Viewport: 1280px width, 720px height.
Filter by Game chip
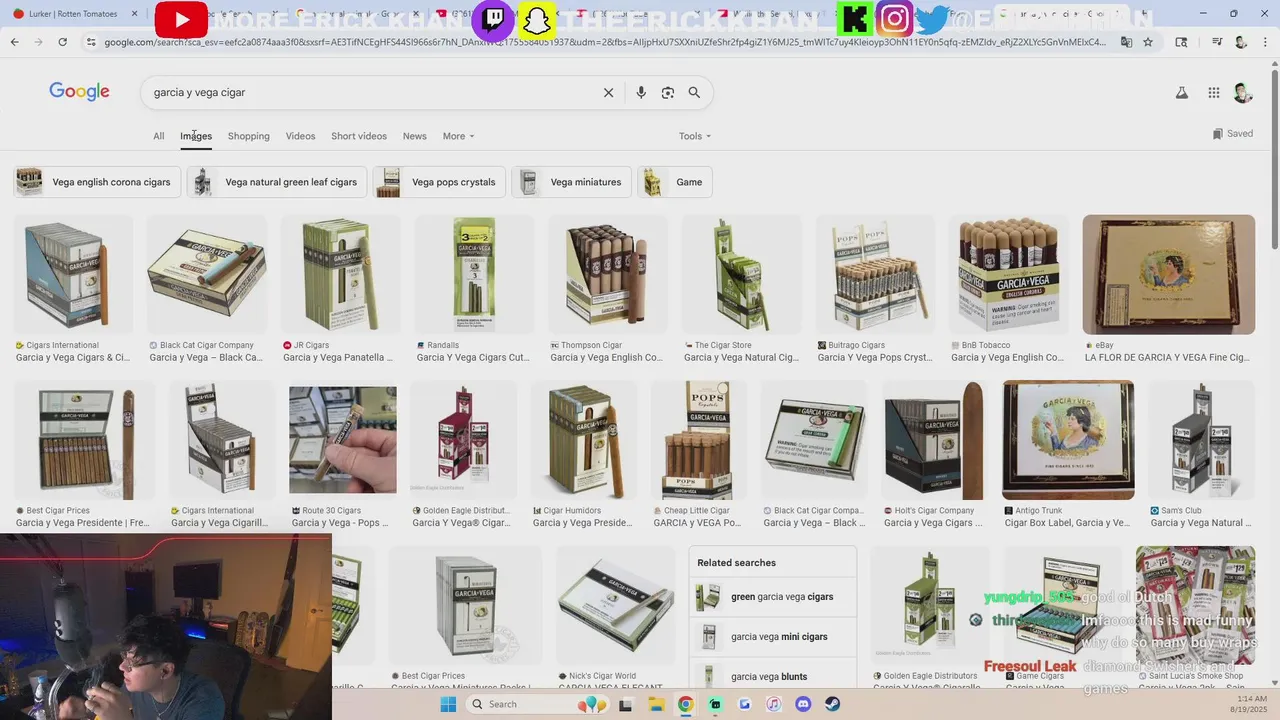coord(675,182)
